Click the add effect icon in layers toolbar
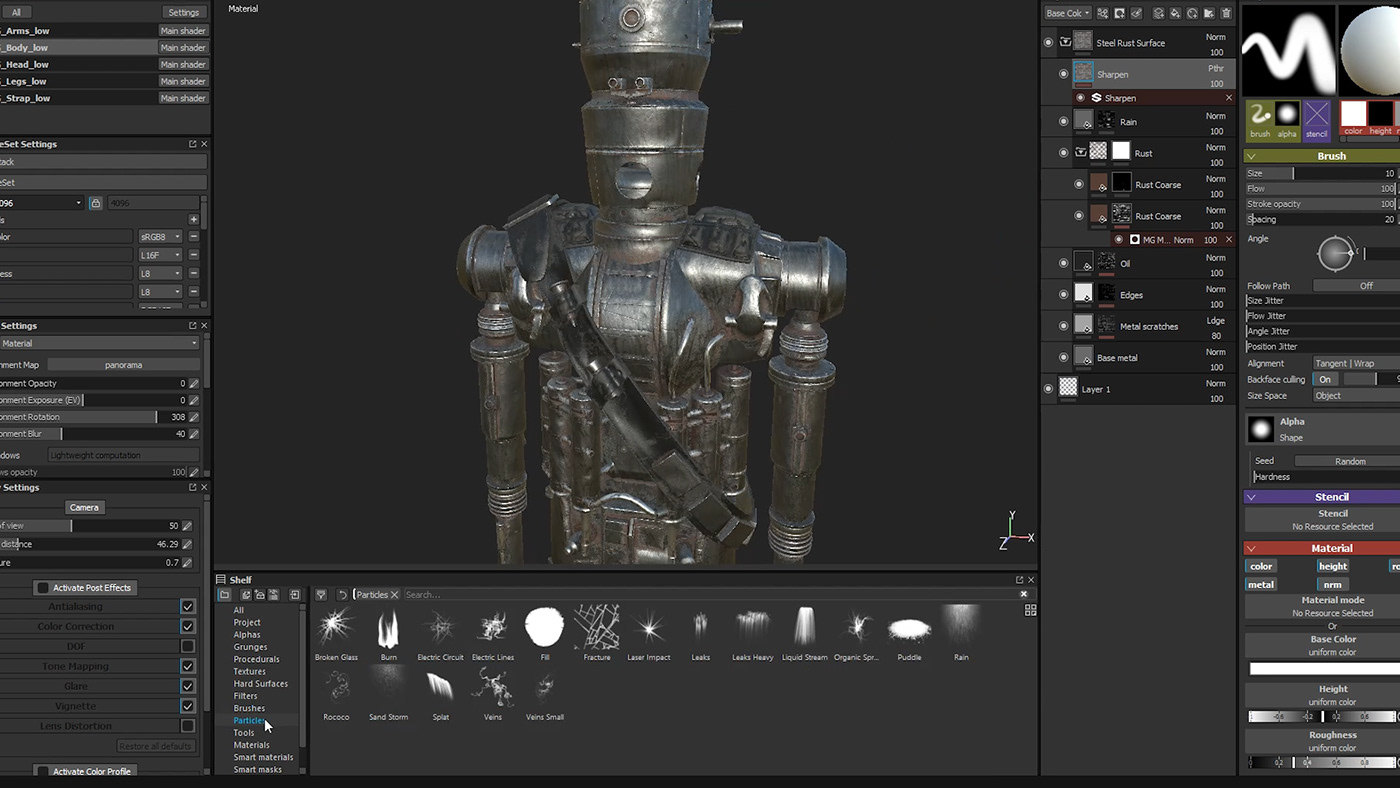The width and height of the screenshot is (1400, 788). [1103, 13]
